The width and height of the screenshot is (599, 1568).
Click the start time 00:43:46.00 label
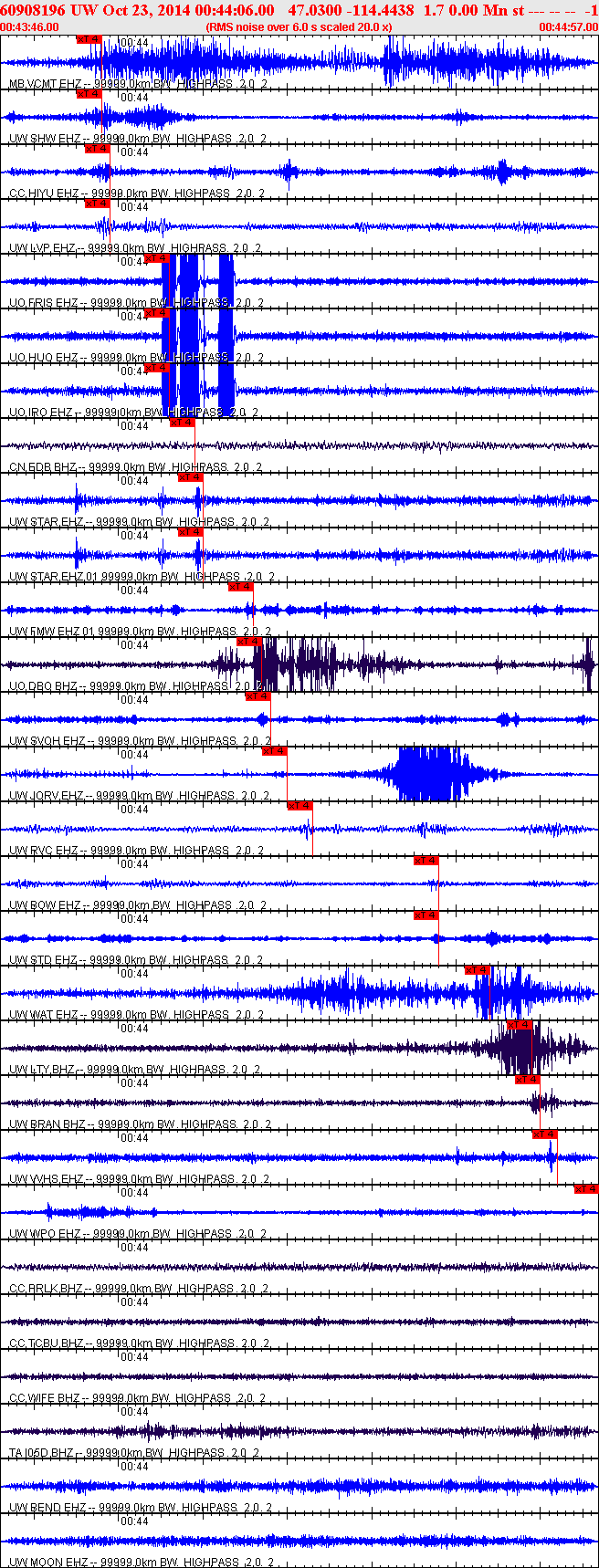point(30,27)
